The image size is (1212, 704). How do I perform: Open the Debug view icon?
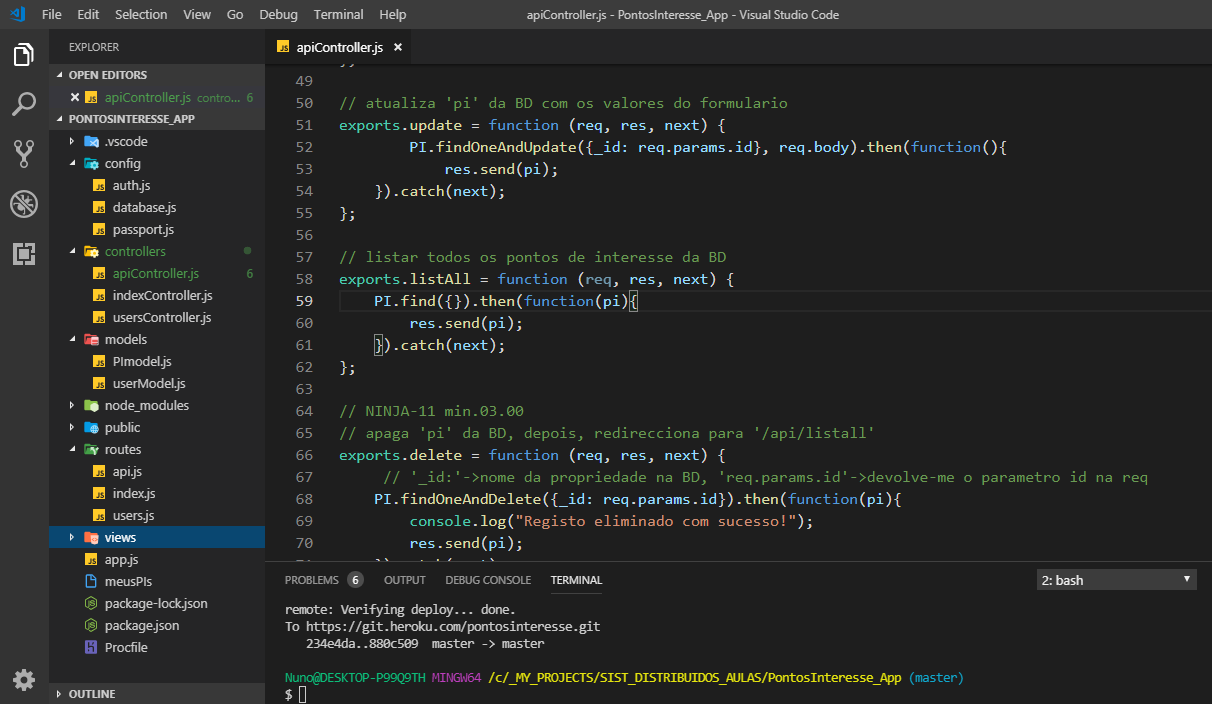(x=24, y=204)
